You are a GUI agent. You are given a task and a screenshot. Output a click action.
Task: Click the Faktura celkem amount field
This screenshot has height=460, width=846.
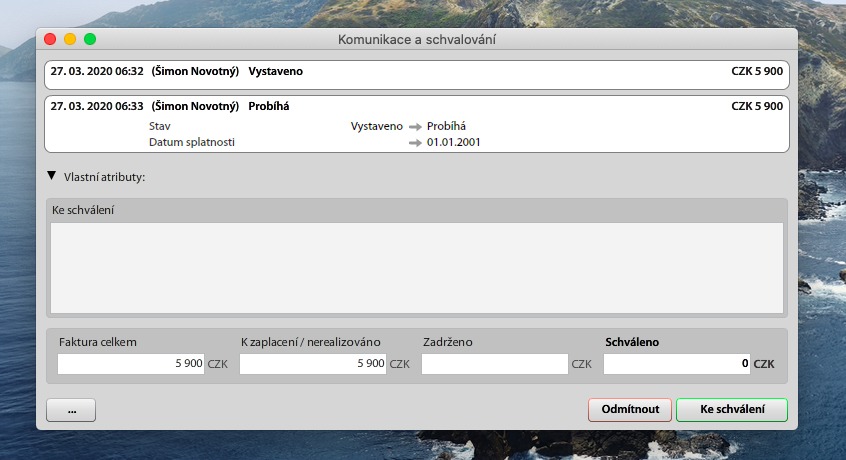pos(131,364)
